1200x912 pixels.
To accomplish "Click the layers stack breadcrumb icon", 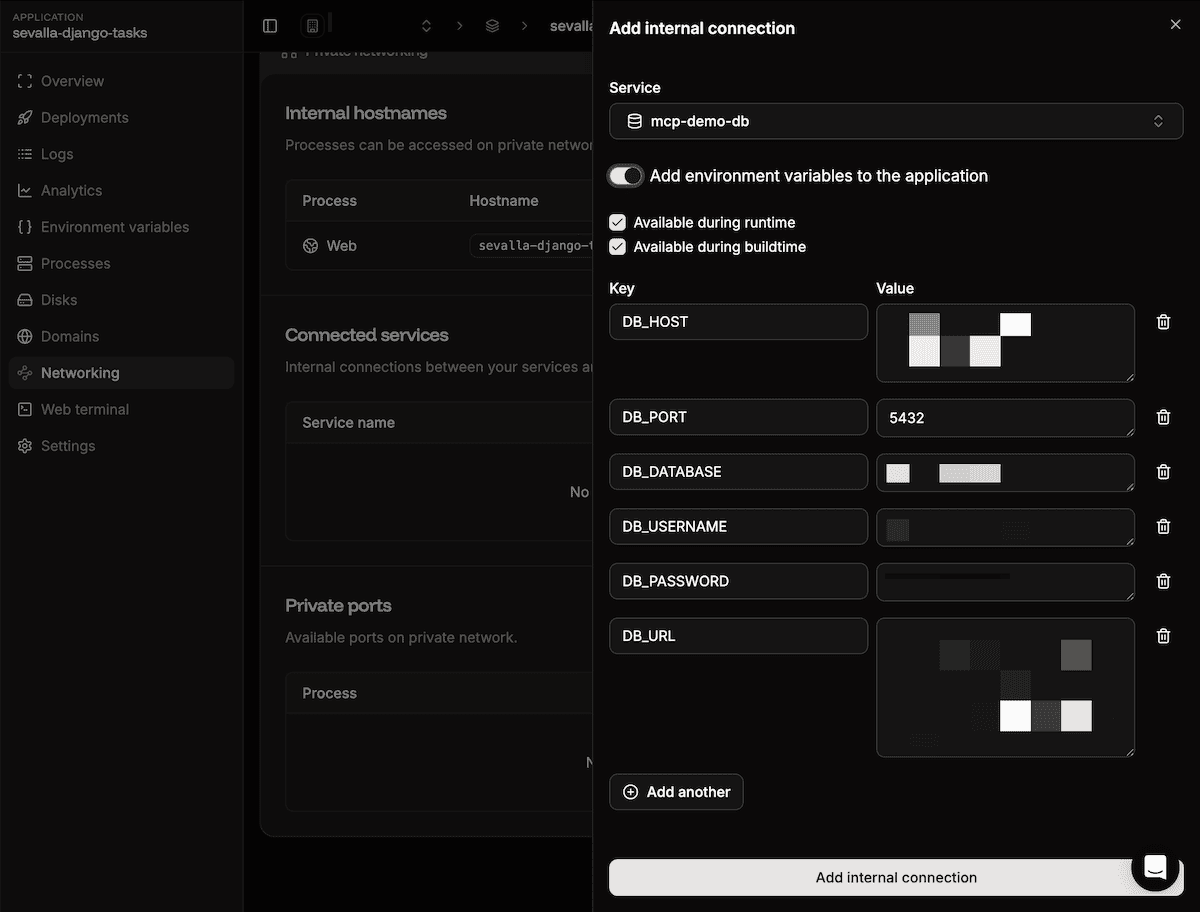I will (x=492, y=26).
